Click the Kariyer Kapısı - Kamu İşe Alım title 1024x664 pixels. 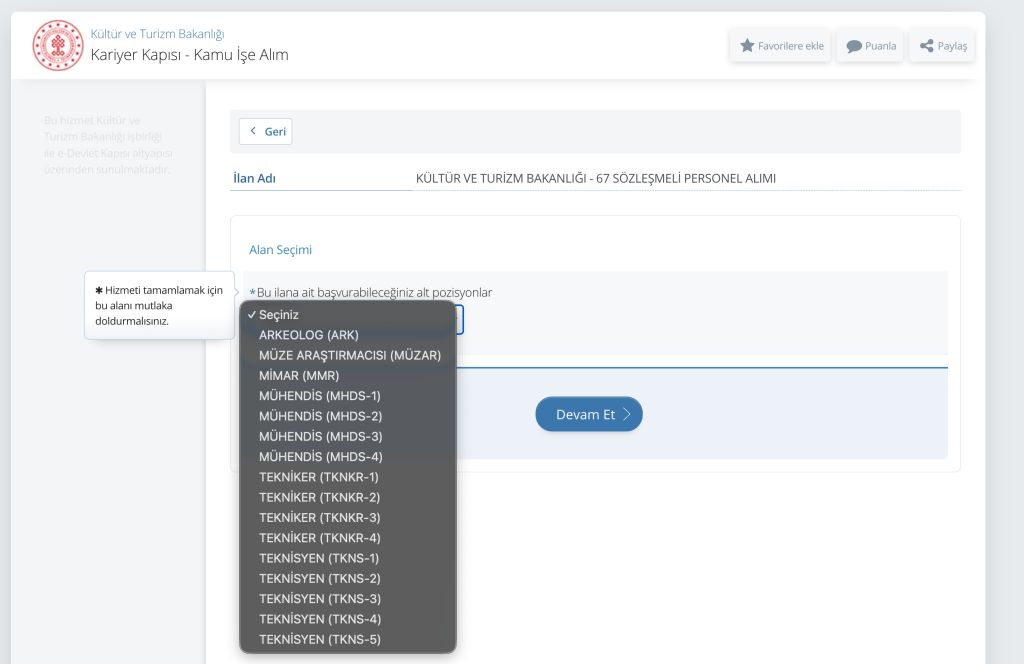tap(189, 55)
